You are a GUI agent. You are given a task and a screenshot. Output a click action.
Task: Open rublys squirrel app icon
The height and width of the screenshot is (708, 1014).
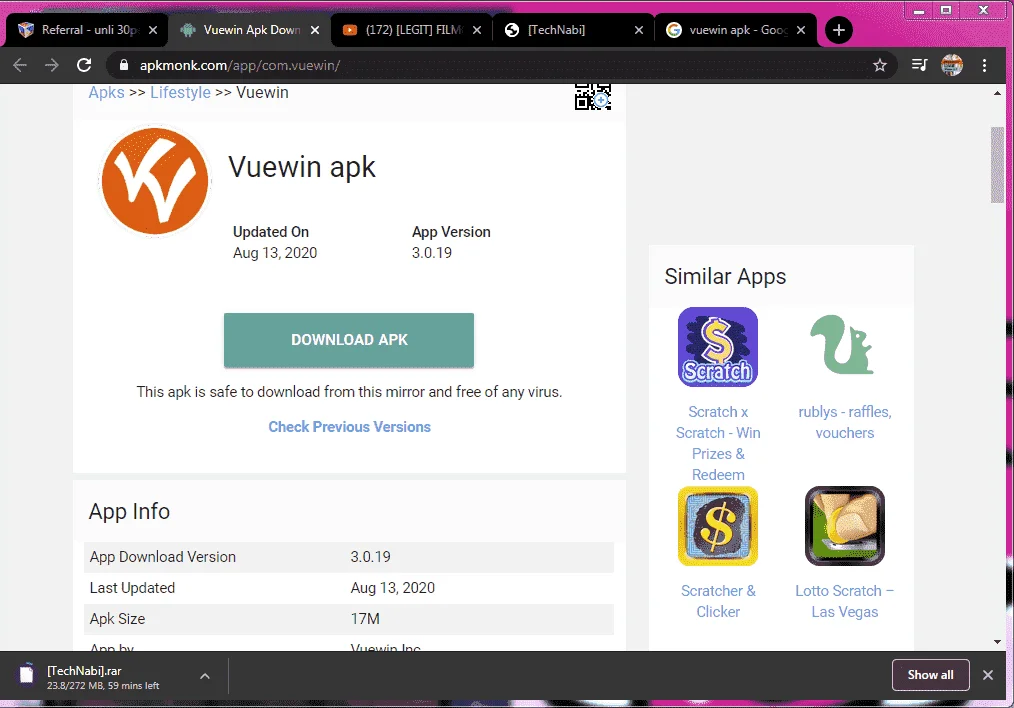coord(843,345)
